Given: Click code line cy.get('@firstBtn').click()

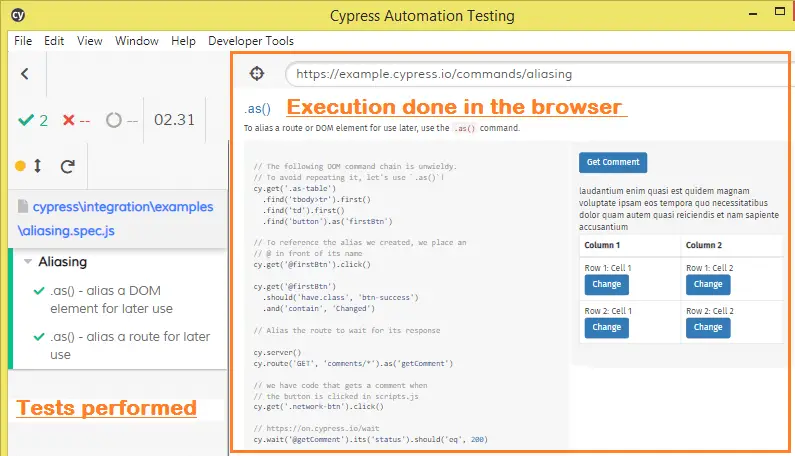Looking at the screenshot, I should pos(312,264).
